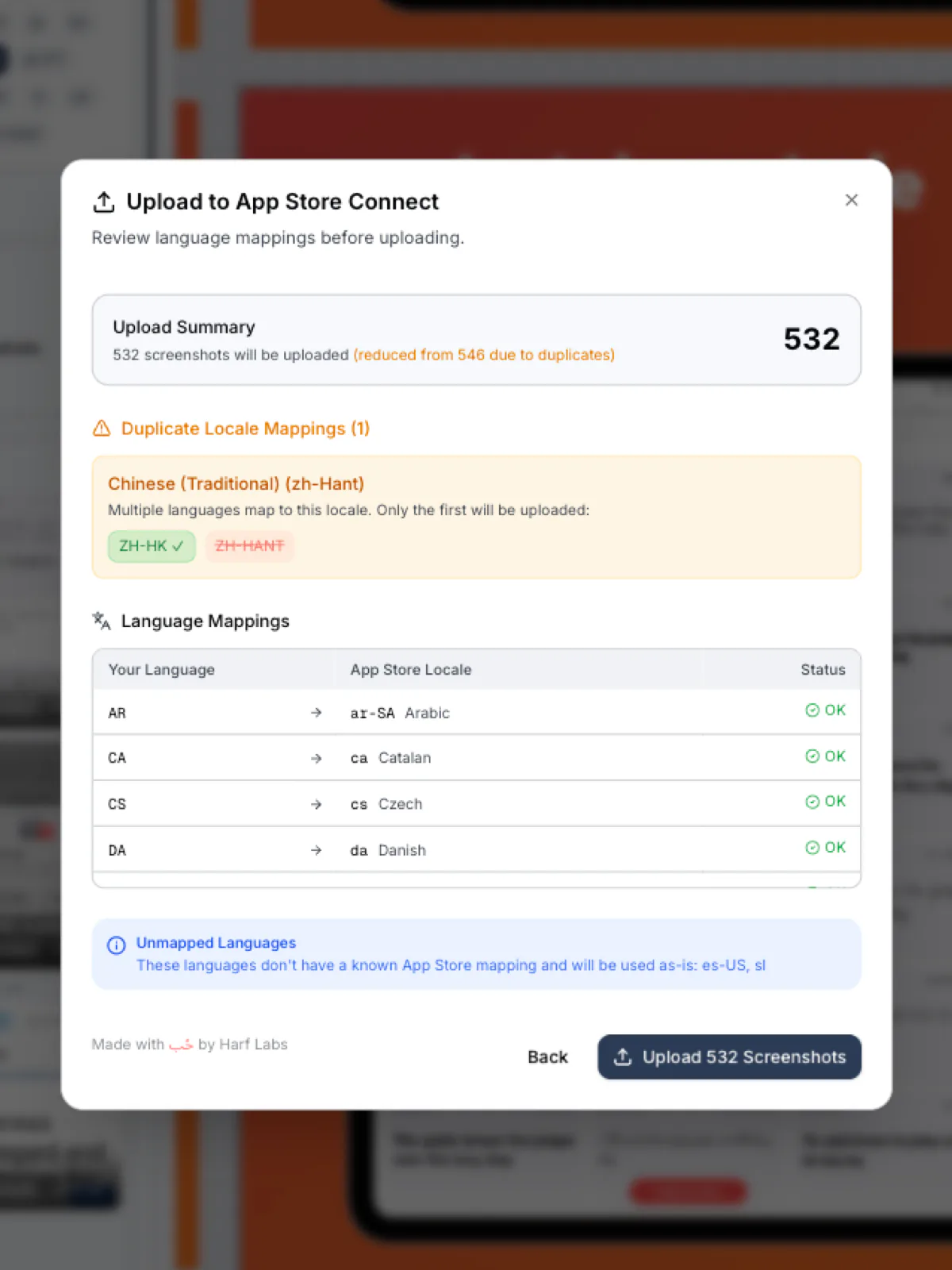Go back with the Back button
The image size is (952, 1270).
[x=547, y=1057]
